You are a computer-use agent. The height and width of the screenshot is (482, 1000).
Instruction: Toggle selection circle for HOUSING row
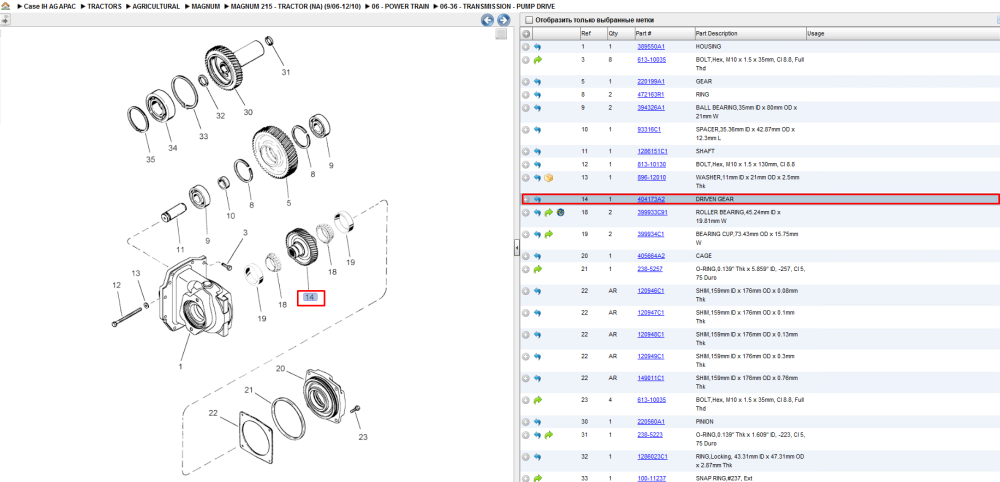coord(526,47)
